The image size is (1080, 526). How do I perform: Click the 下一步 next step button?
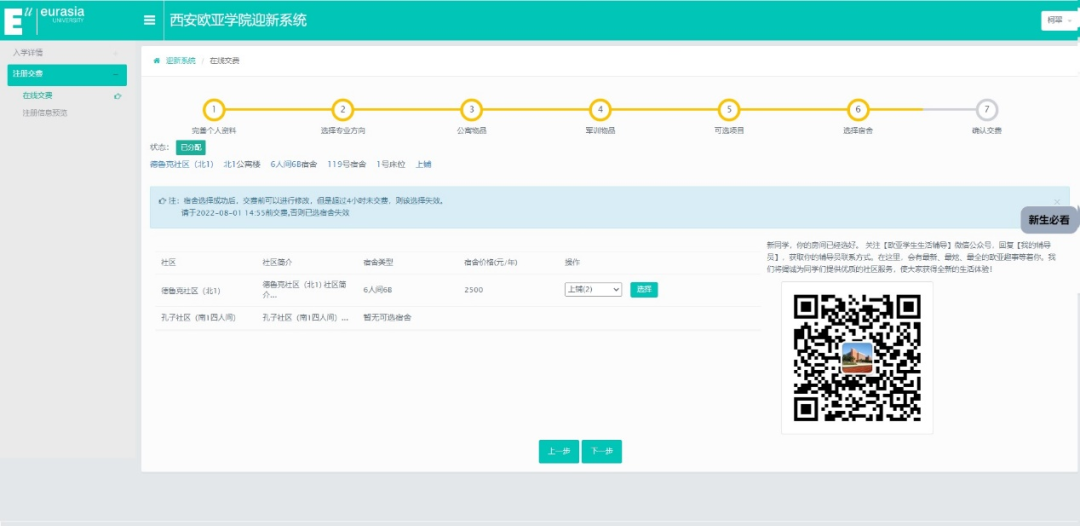click(602, 452)
